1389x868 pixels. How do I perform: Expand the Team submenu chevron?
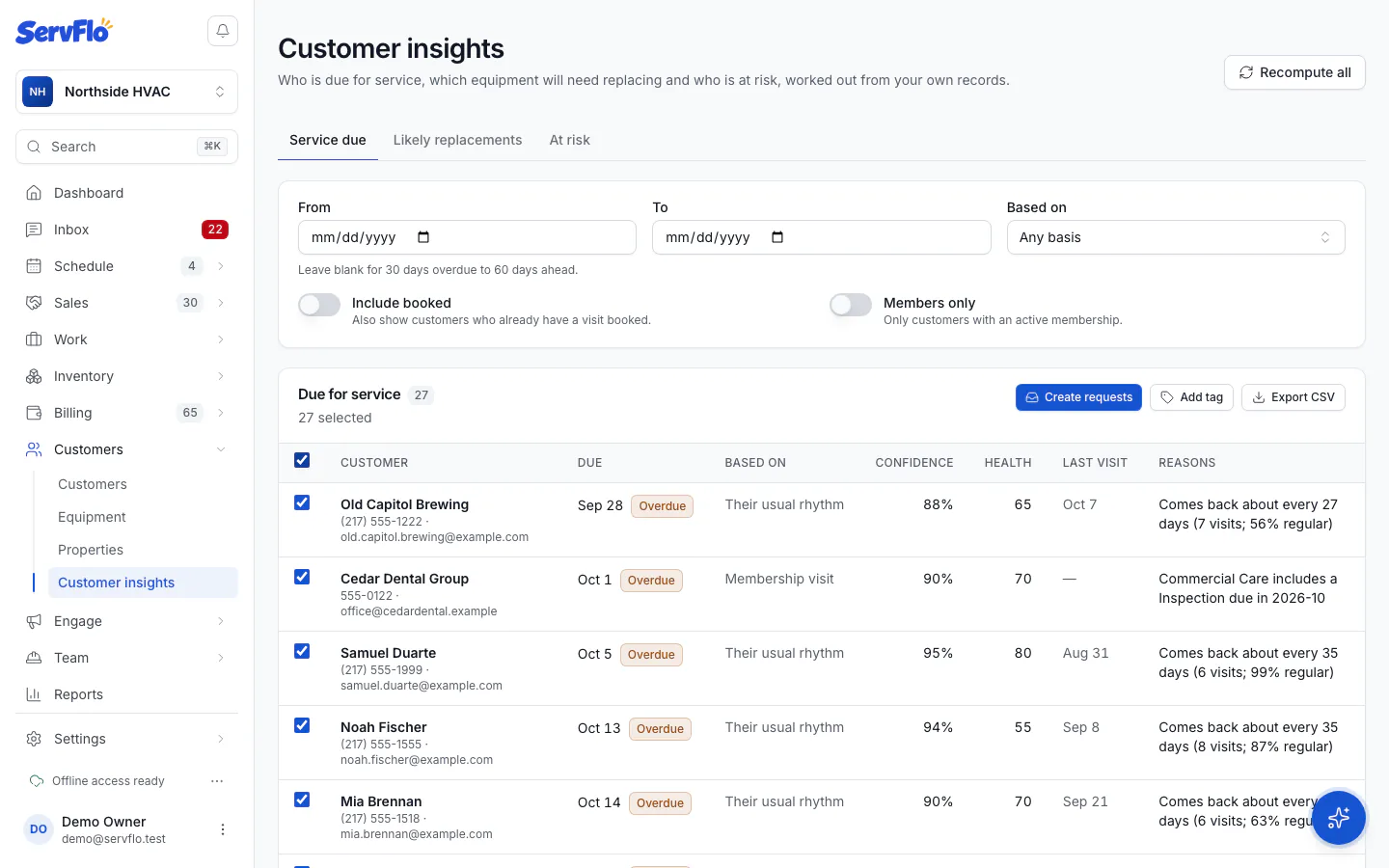[221, 658]
